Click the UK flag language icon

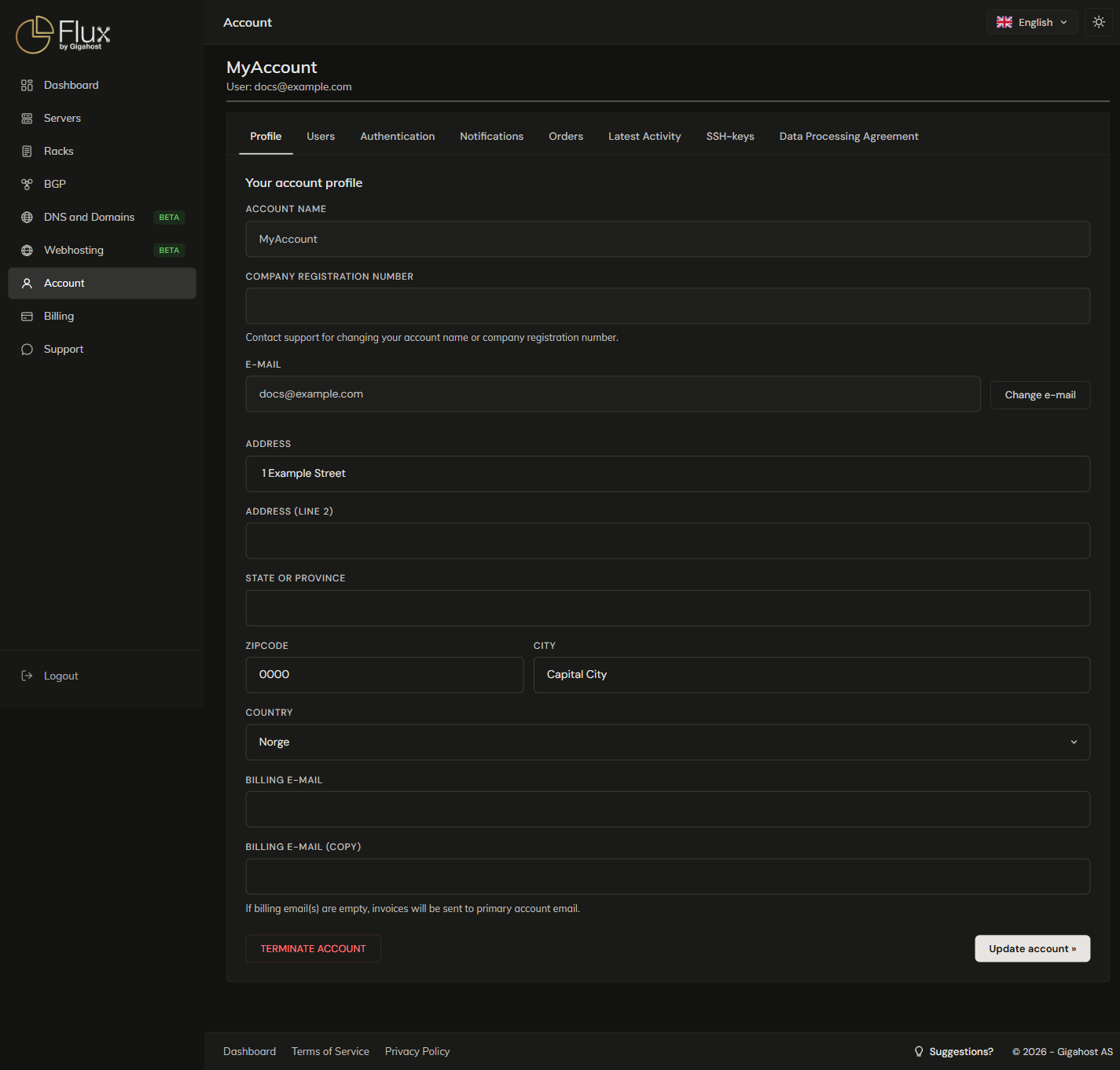coord(1004,23)
